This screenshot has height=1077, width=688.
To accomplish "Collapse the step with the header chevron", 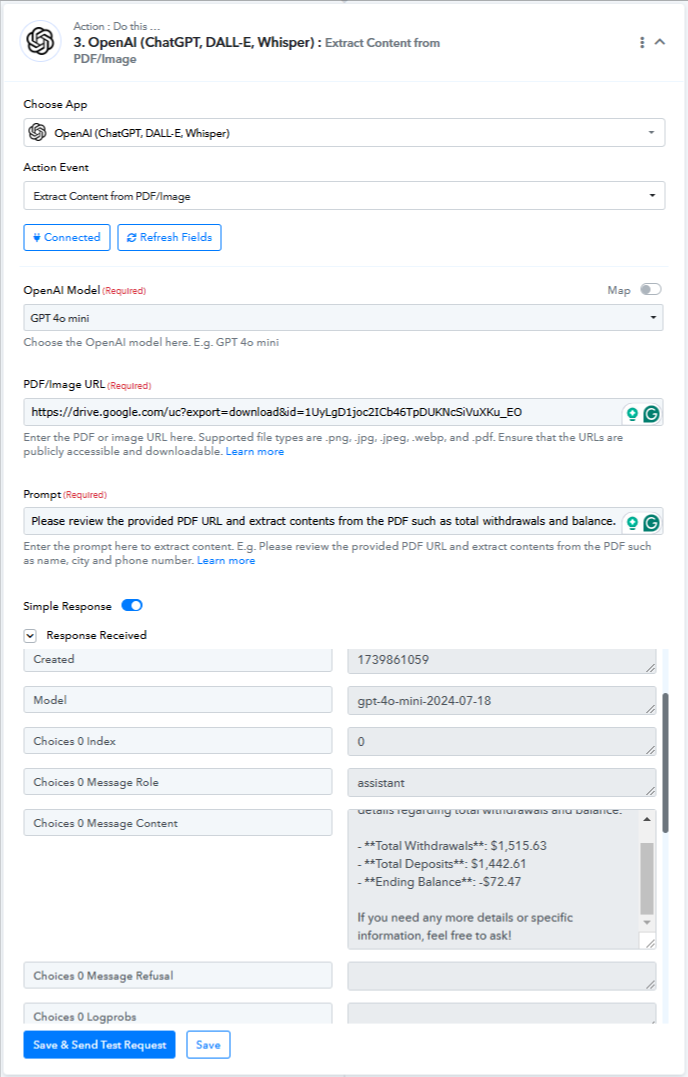I will (x=660, y=43).
